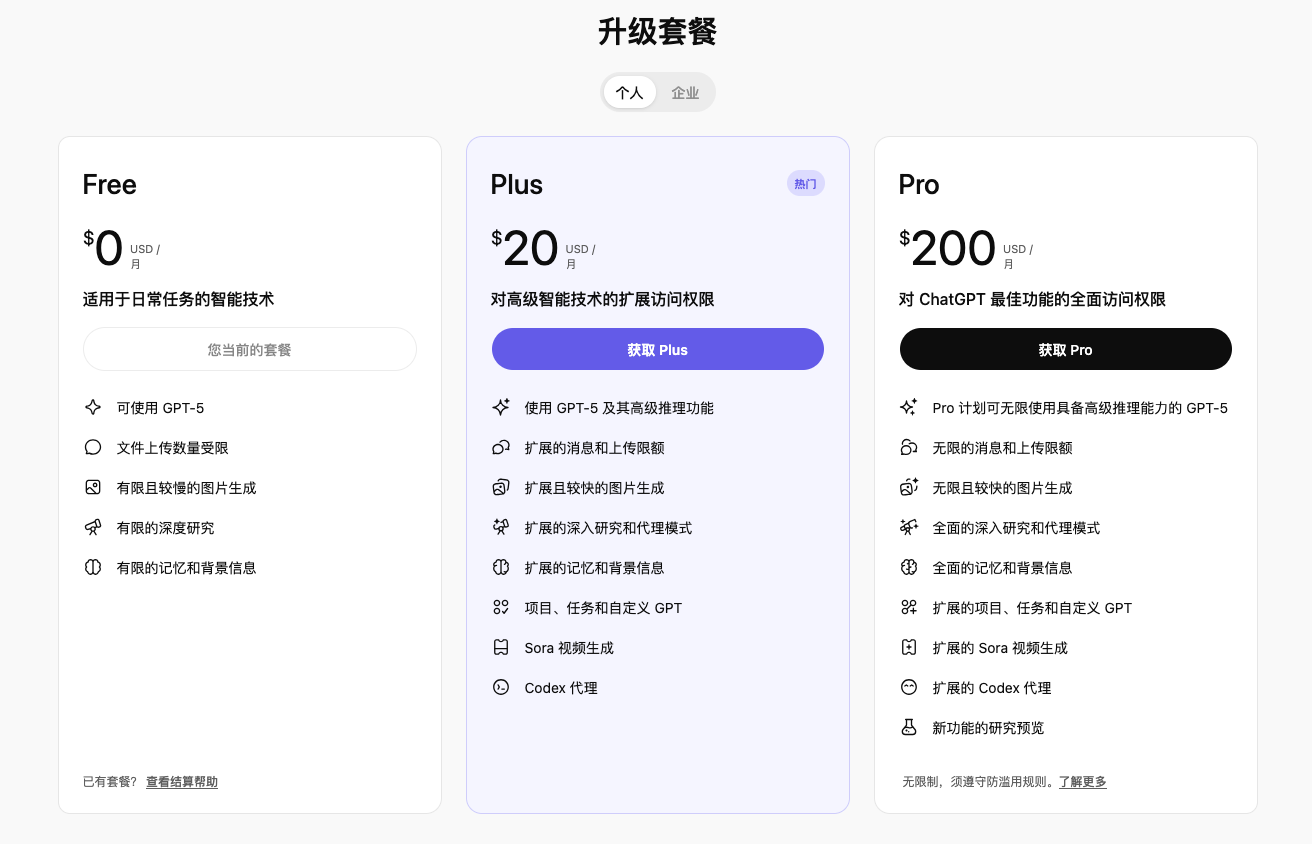Click the text 对 ChatGPT 最佳功能的全面访问权限
Viewport: 1312px width, 844px height.
pyautogui.click(x=1033, y=299)
